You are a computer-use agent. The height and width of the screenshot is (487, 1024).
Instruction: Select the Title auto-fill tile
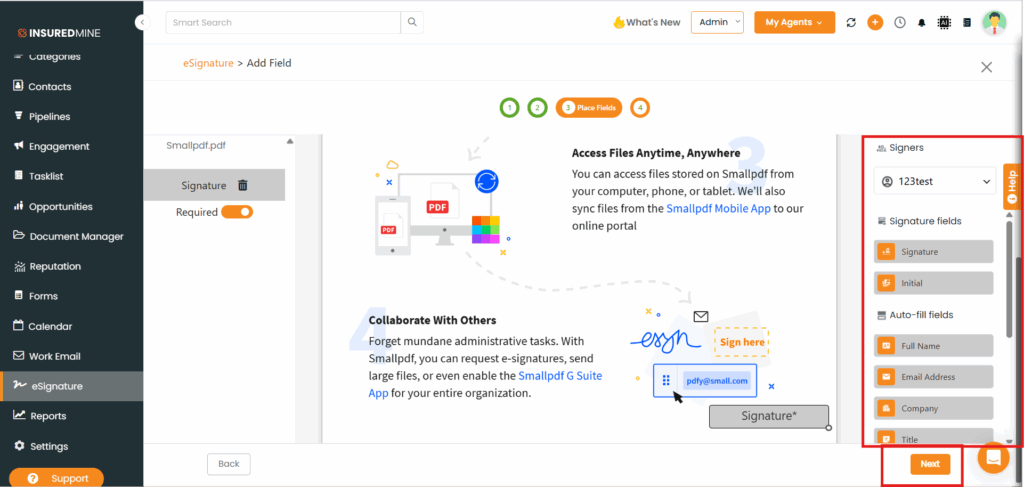tap(933, 437)
